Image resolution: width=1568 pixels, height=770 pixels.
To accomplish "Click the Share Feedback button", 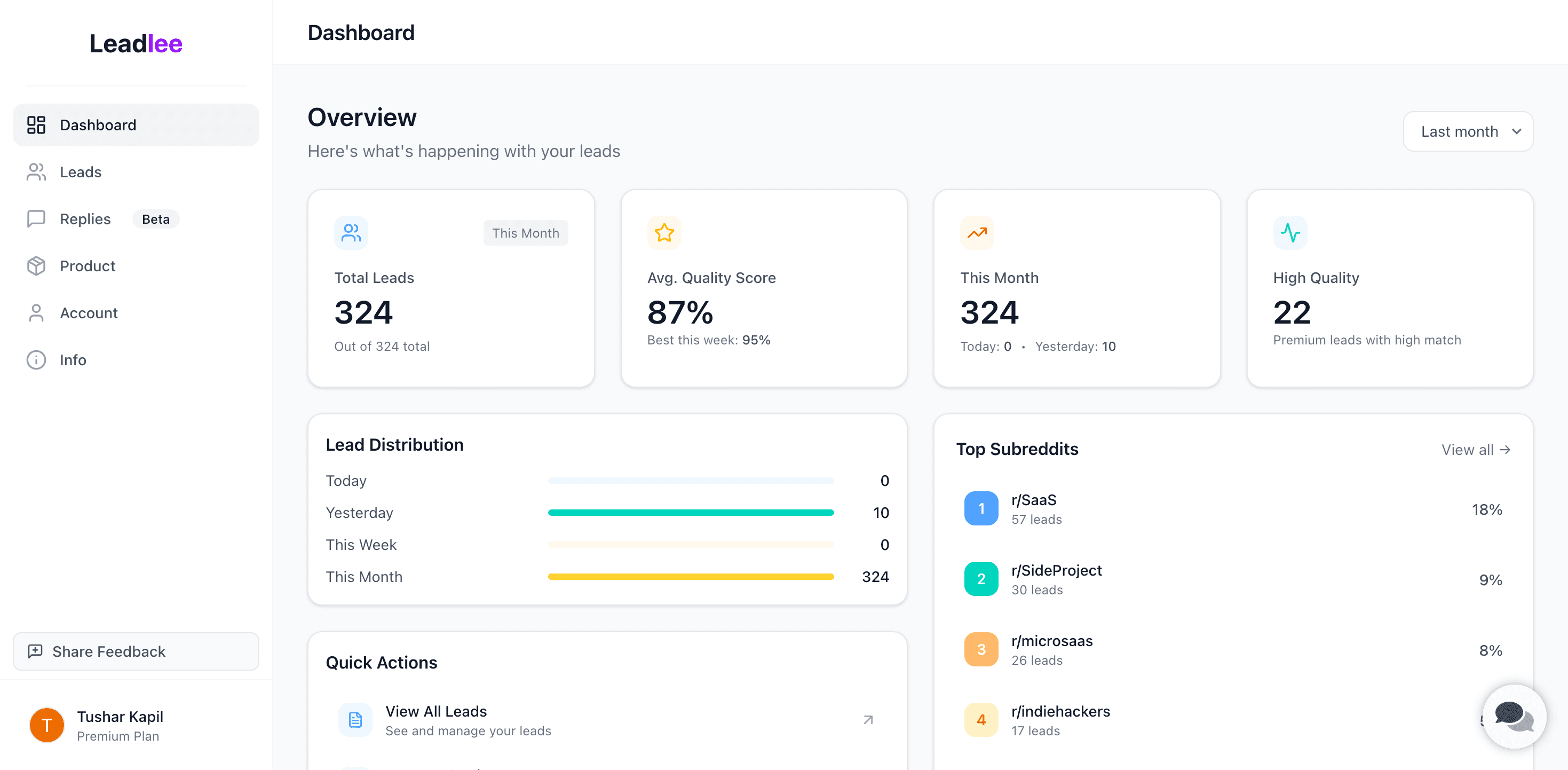I will (x=135, y=651).
